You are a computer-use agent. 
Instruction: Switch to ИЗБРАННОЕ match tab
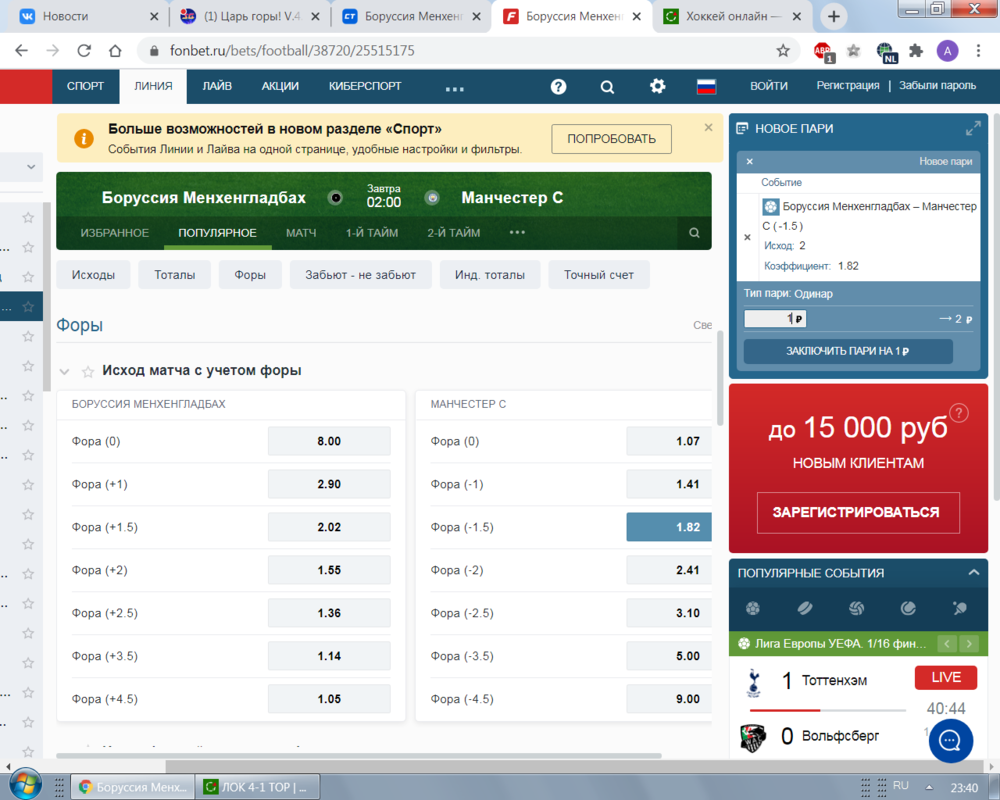point(114,233)
